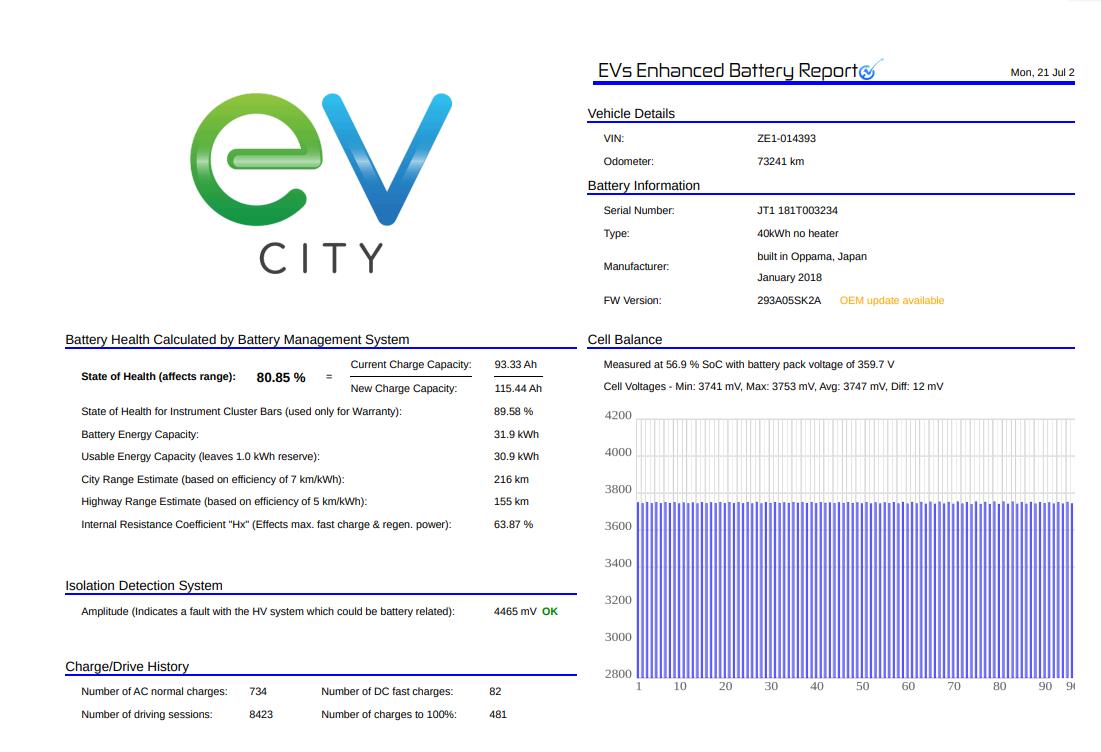Click the Current Charge Capacity 93.33 Ah value
This screenshot has height=752, width=1101.
516,364
